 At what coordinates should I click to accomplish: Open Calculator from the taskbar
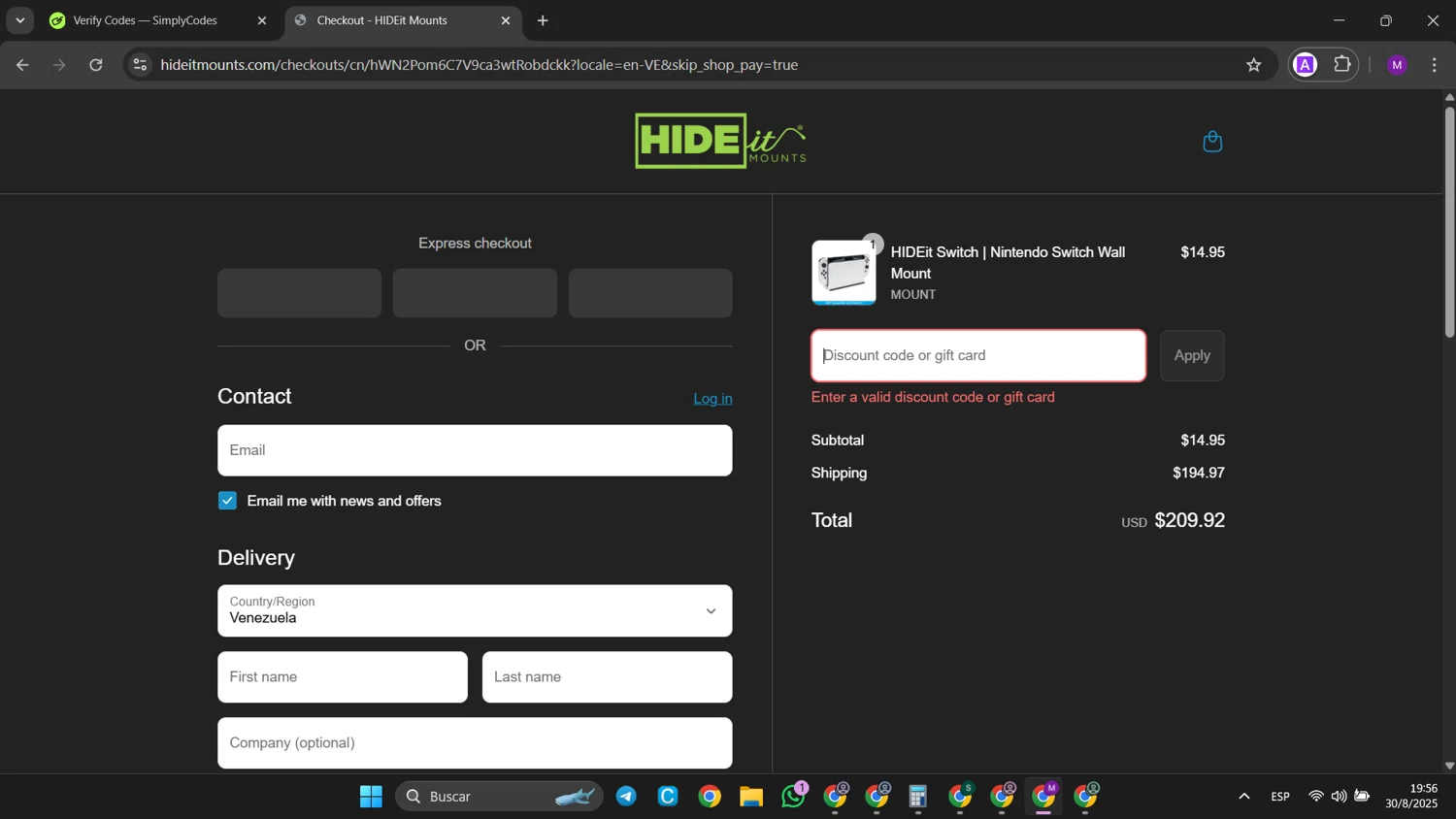[x=918, y=797]
